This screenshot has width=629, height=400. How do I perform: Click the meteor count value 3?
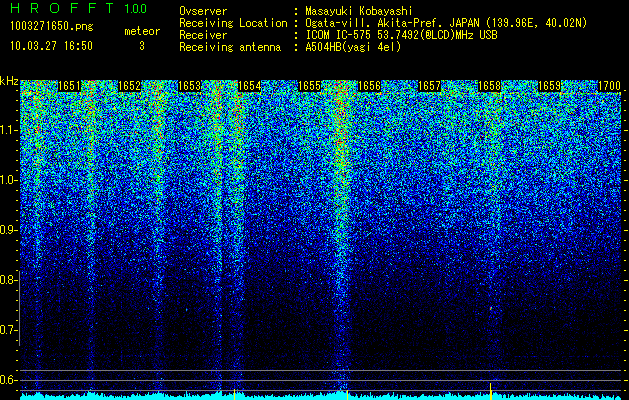coord(142,46)
